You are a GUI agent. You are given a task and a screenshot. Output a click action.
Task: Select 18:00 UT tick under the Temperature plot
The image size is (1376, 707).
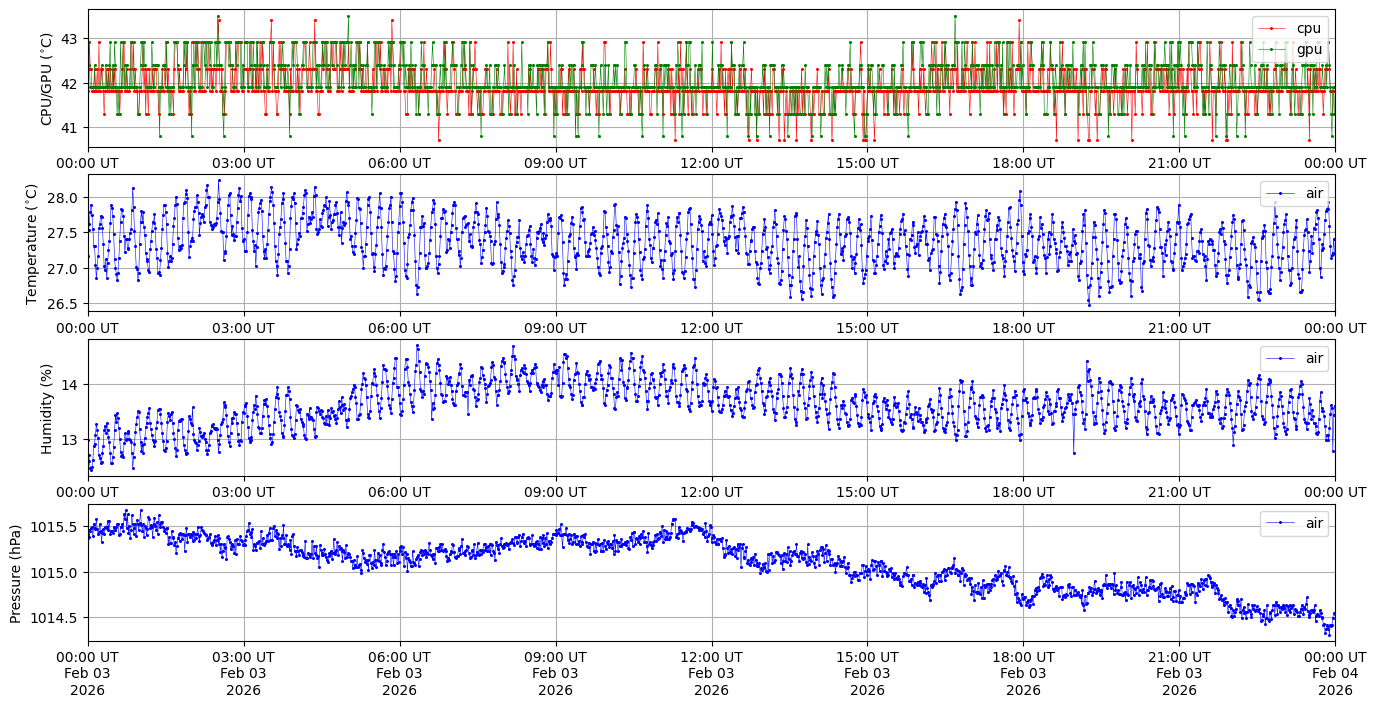click(1023, 328)
